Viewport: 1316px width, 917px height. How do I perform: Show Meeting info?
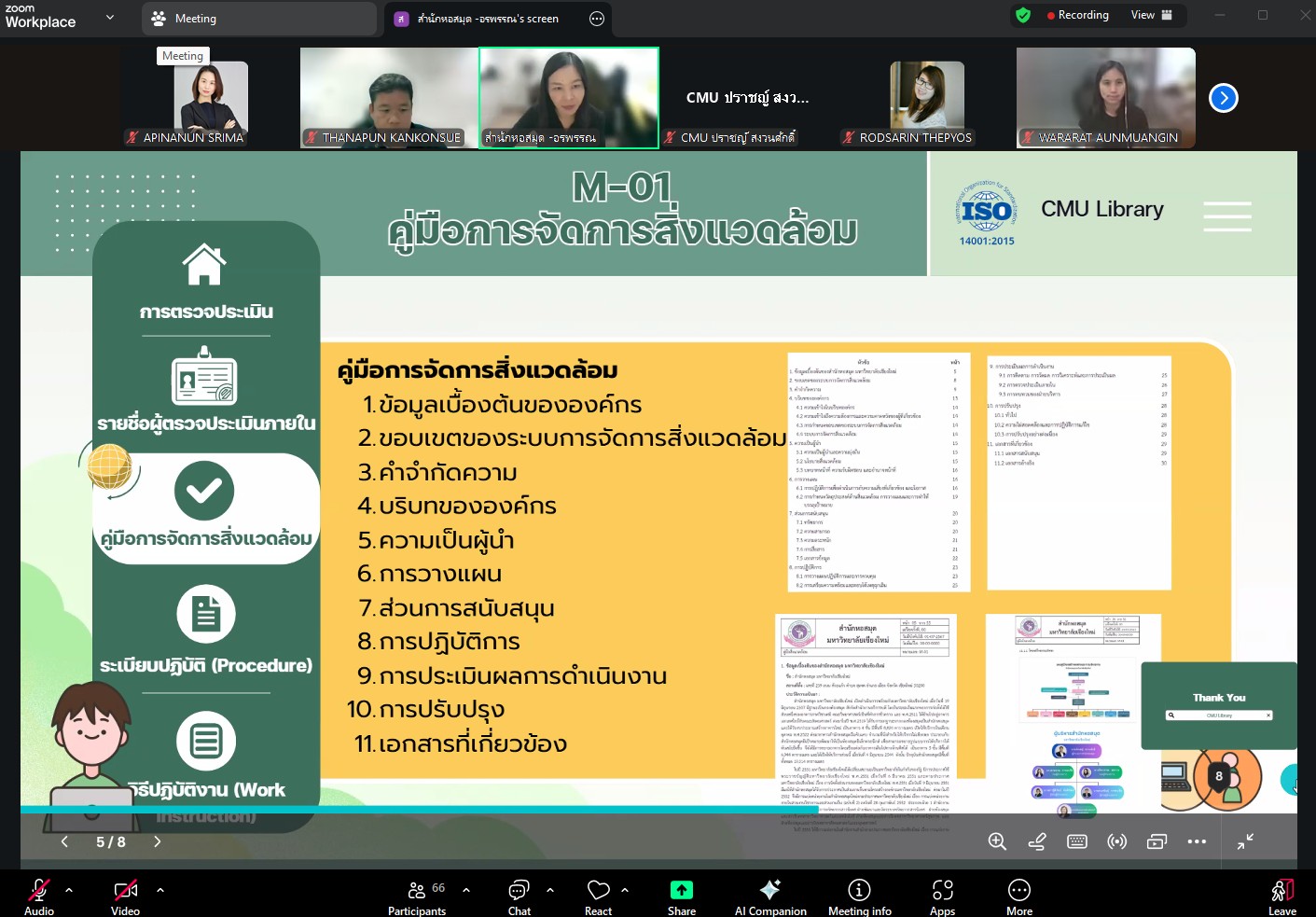point(859,891)
